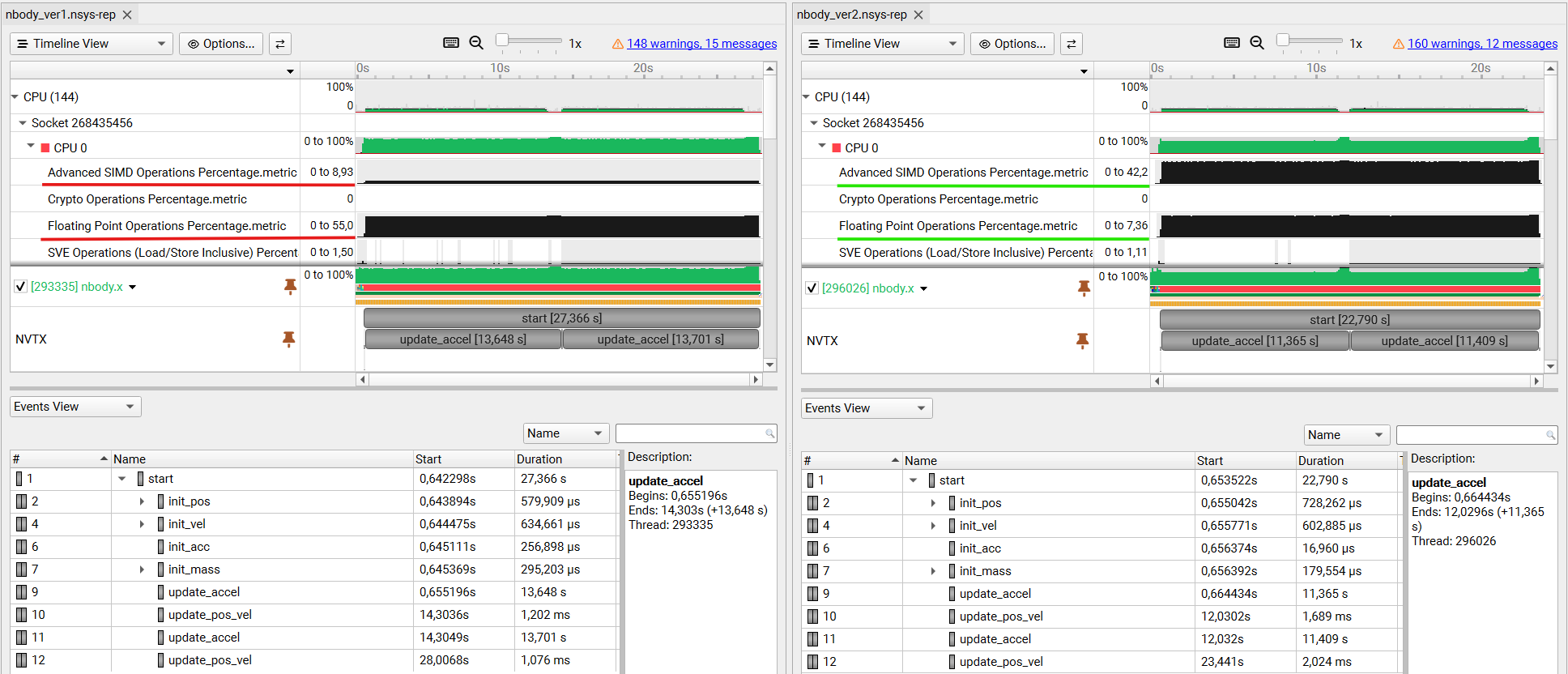Screen dimensions: 1568x674
Task: Open Name filter dropdown in nbody_ver2
Action: pos(1347,435)
